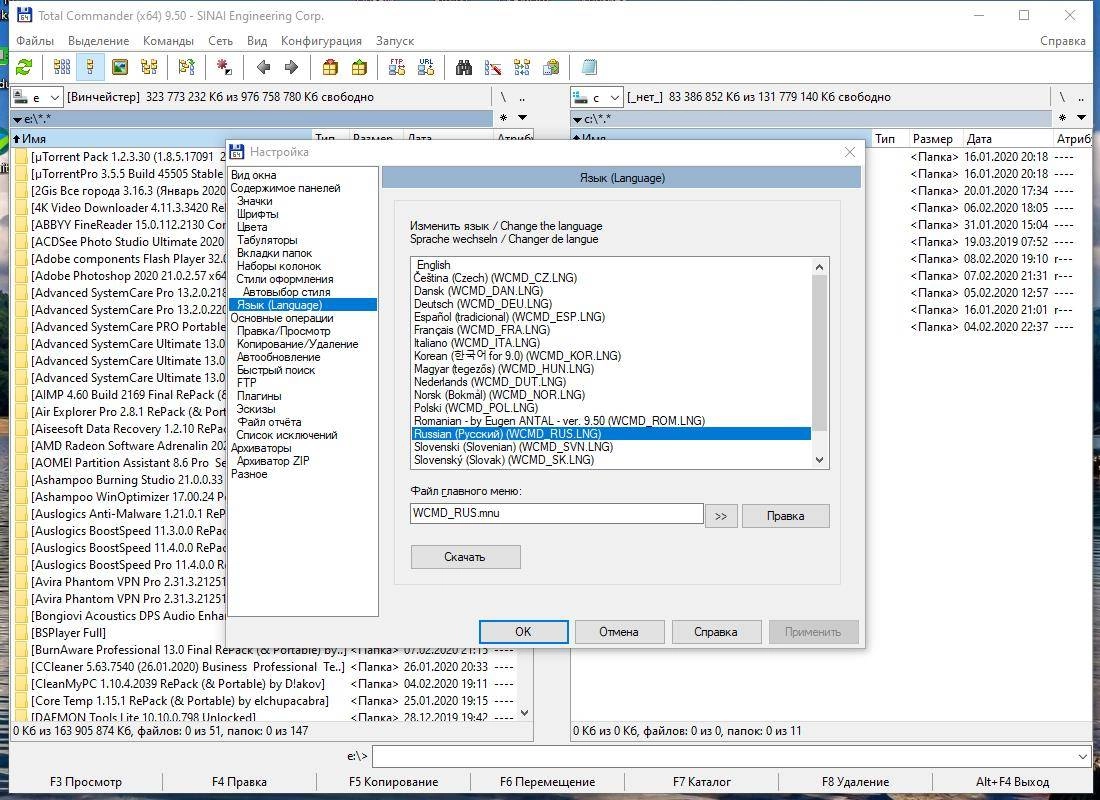The image size is (1100, 800).
Task: Open right panel directory history arrow
Action: (x=1081, y=118)
